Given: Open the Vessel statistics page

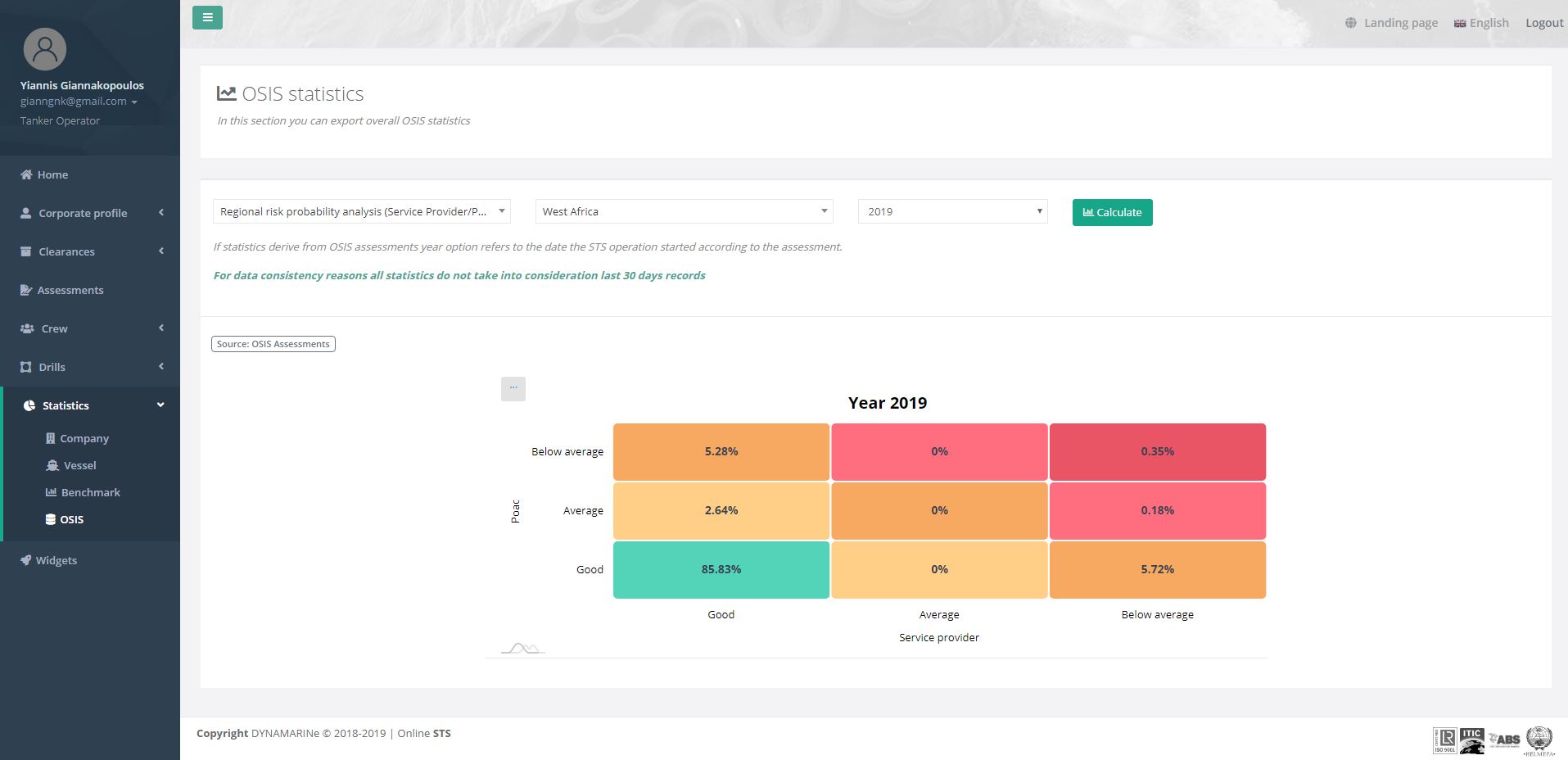Looking at the screenshot, I should point(81,465).
